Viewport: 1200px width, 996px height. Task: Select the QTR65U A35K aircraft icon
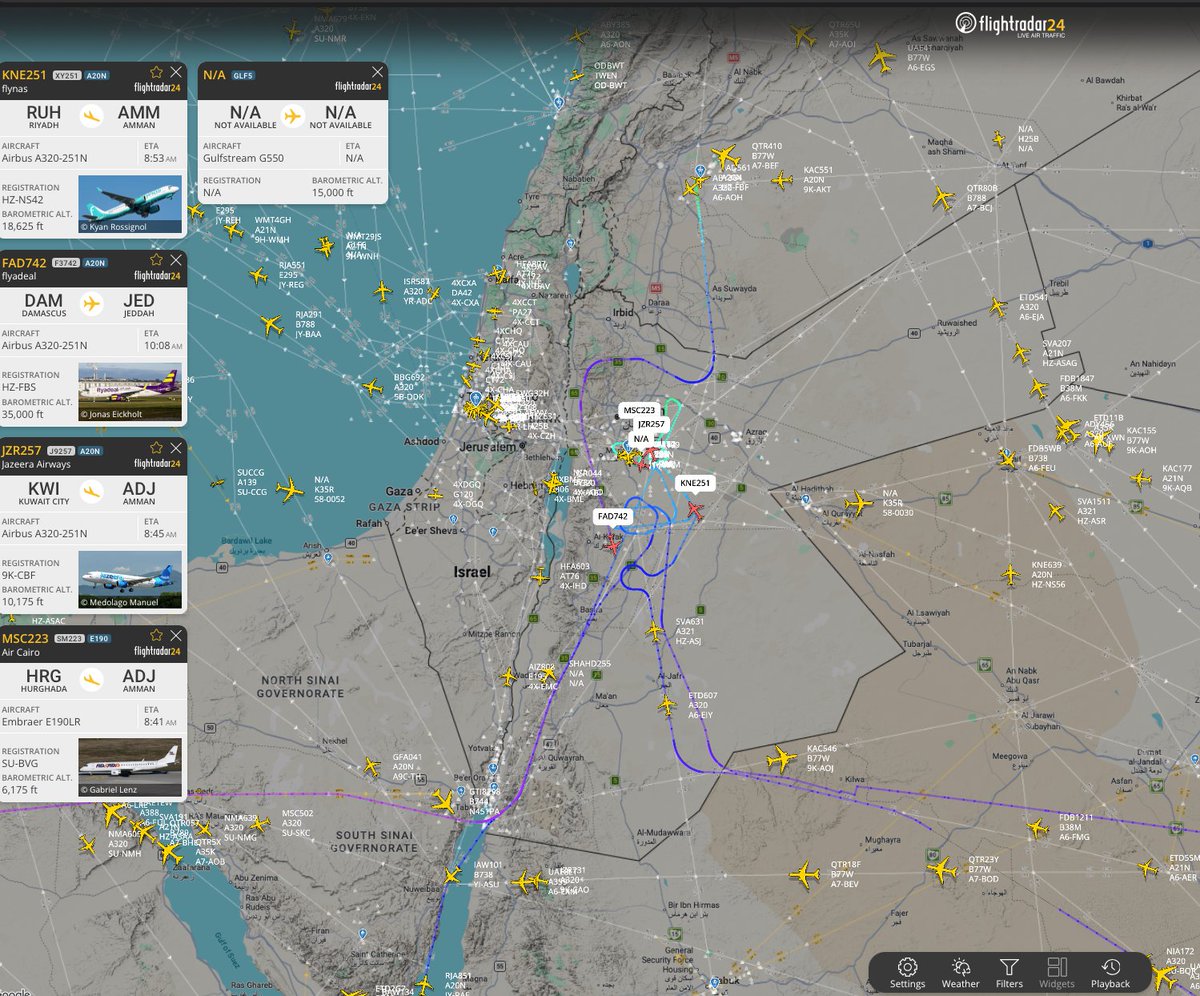802,36
